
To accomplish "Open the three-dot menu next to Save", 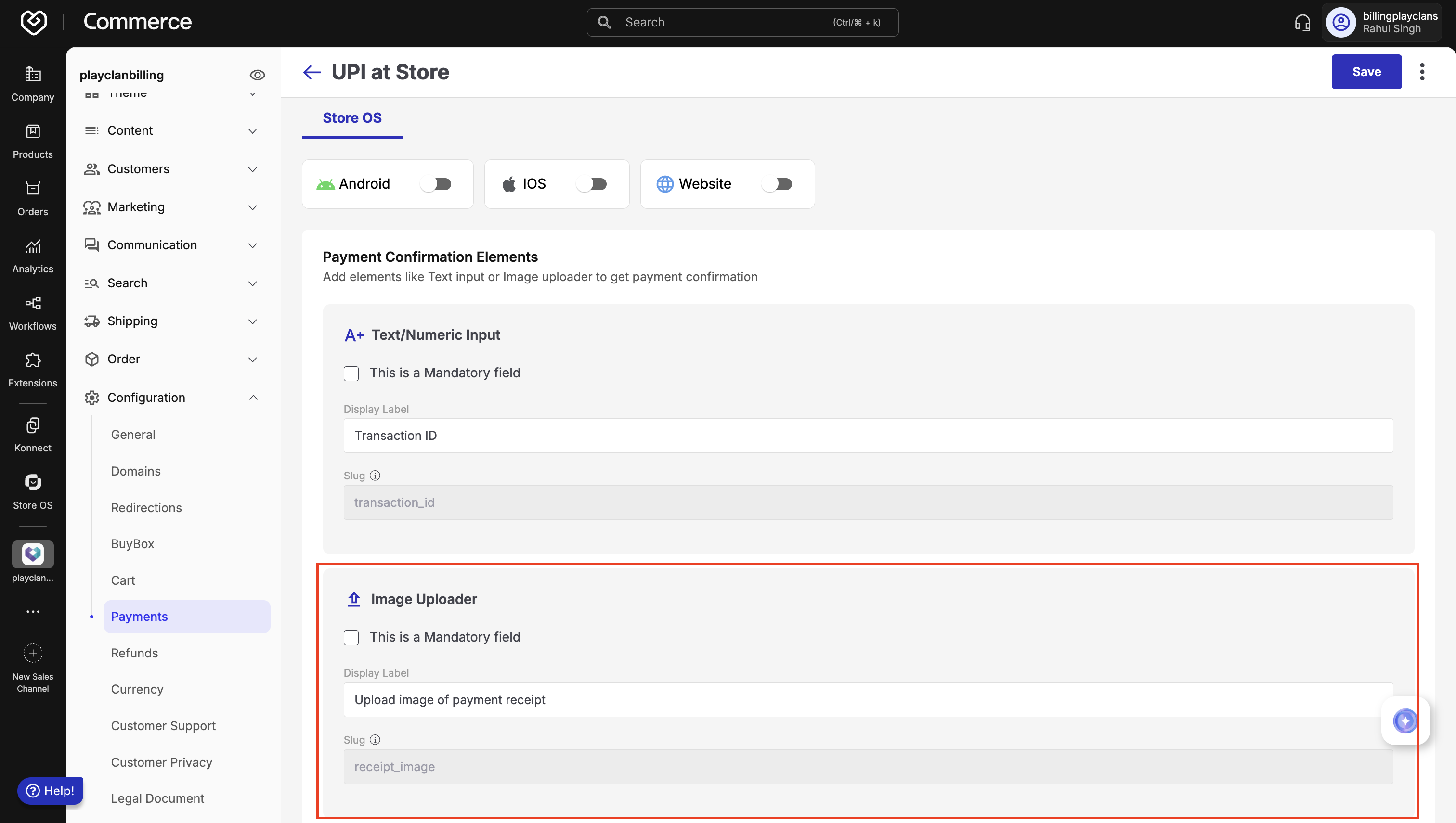I will point(1422,72).
